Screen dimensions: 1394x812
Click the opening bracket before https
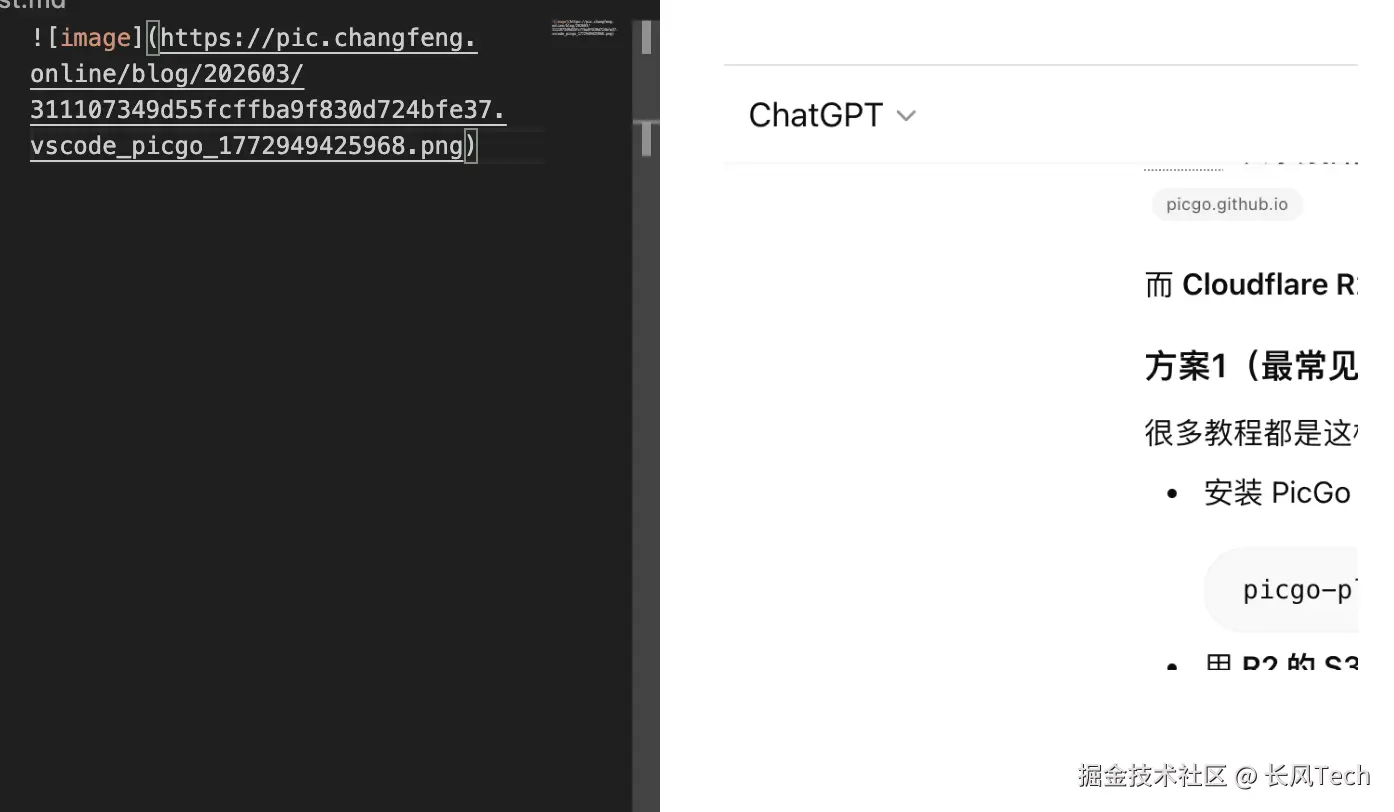pos(153,38)
